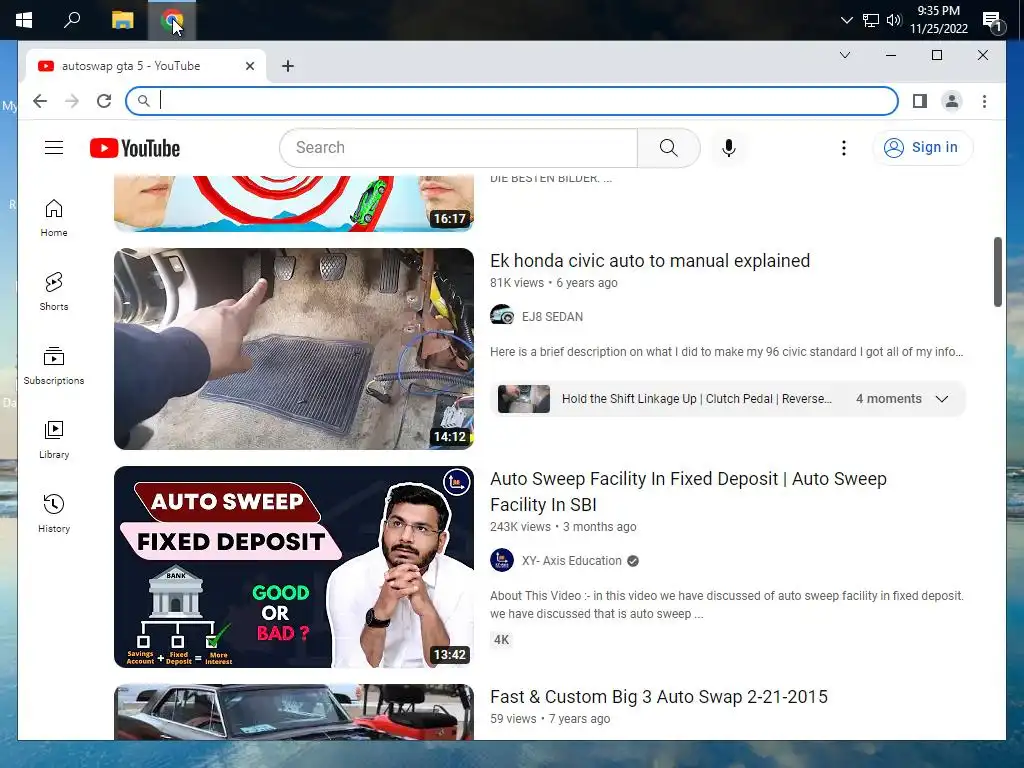Open the volume tray icon
Screen dimensions: 1024x768
893,20
